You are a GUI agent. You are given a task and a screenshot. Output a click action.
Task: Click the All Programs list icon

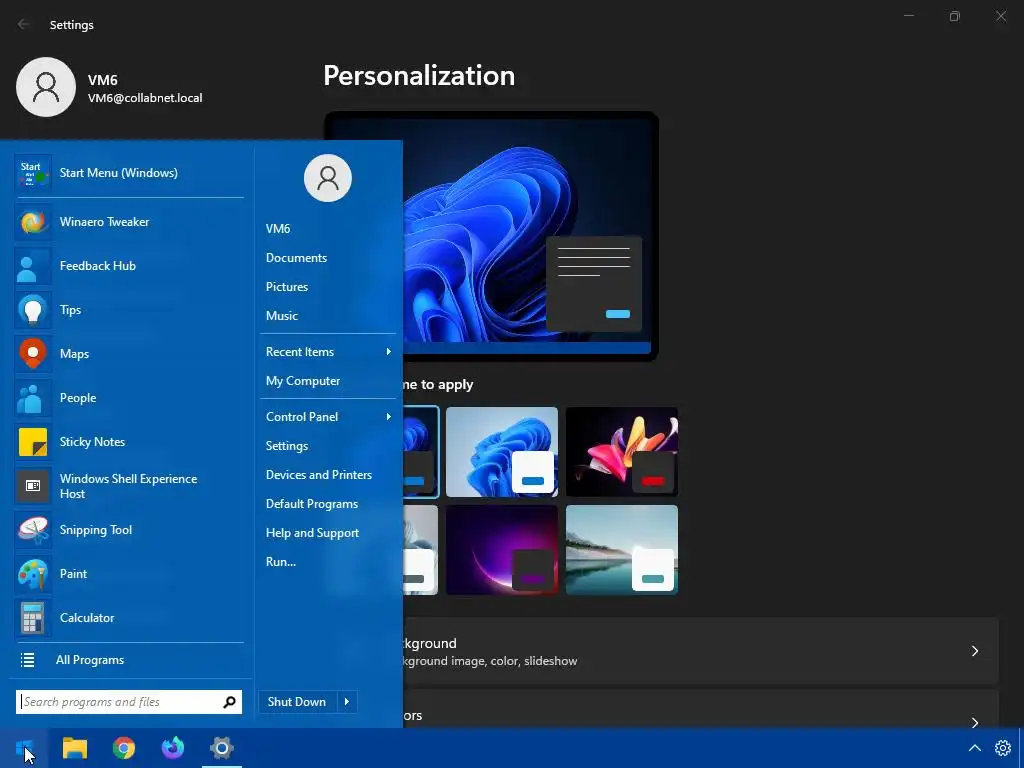27,660
